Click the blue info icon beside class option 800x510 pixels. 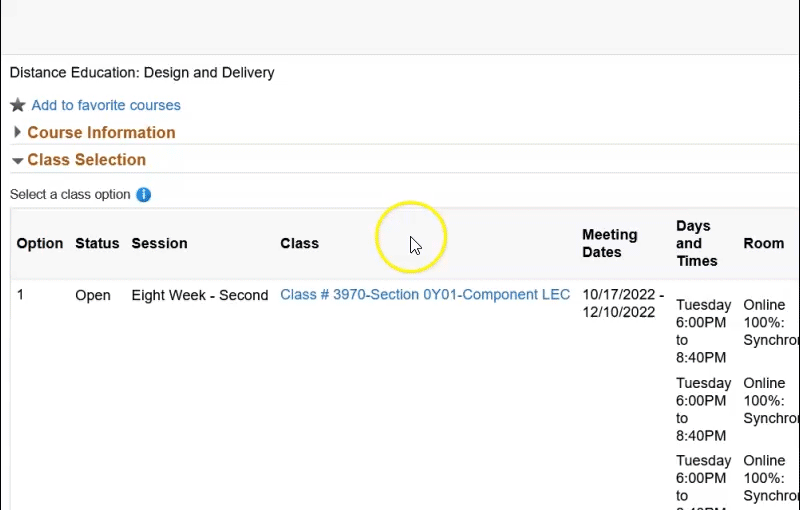143,195
